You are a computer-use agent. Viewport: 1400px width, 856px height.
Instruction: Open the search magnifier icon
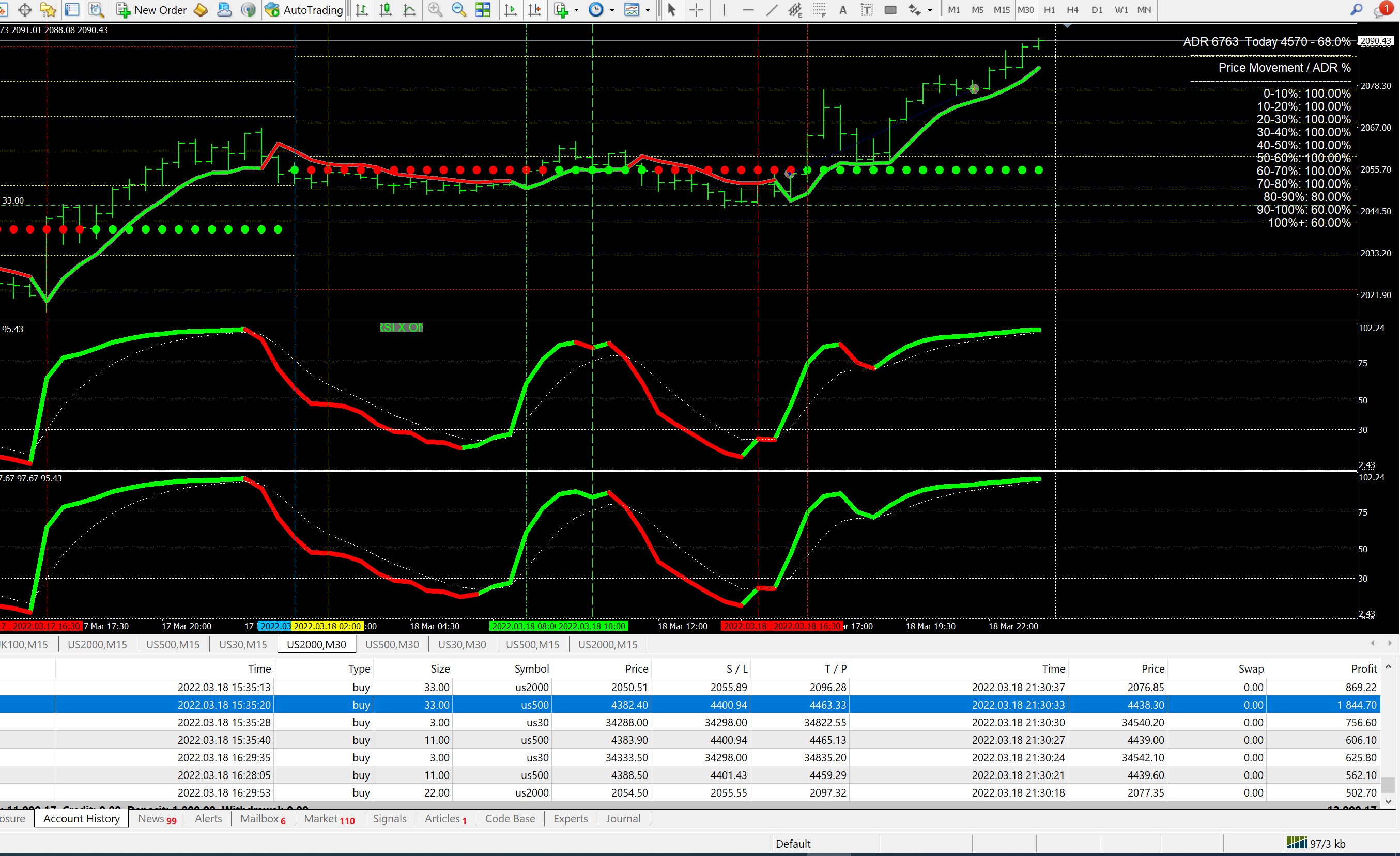1356,10
